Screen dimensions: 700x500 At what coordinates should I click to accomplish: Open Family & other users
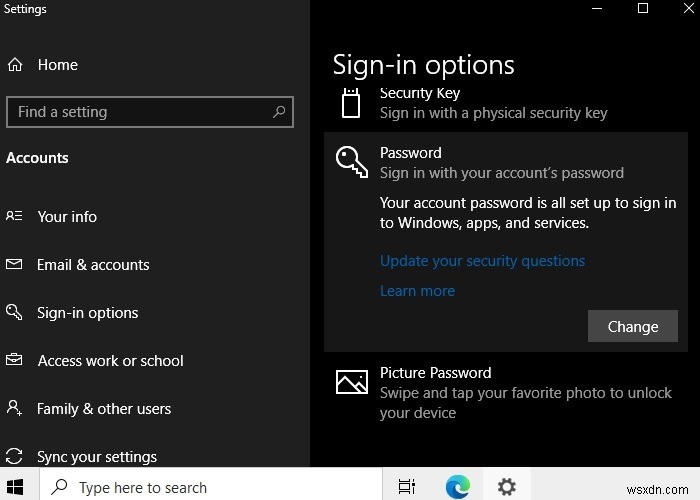click(104, 409)
